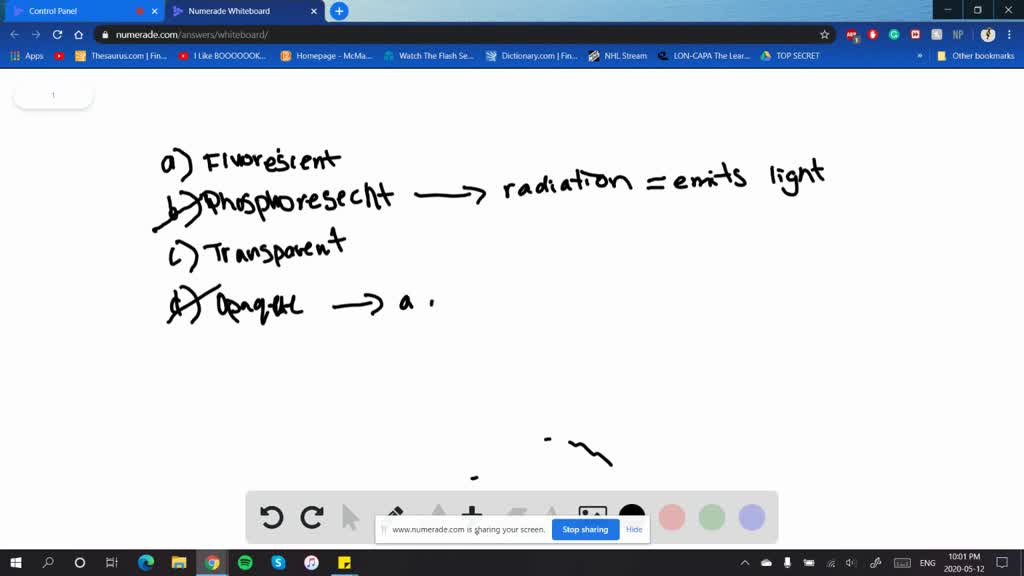
Task: Reload the current page
Action: point(57,35)
